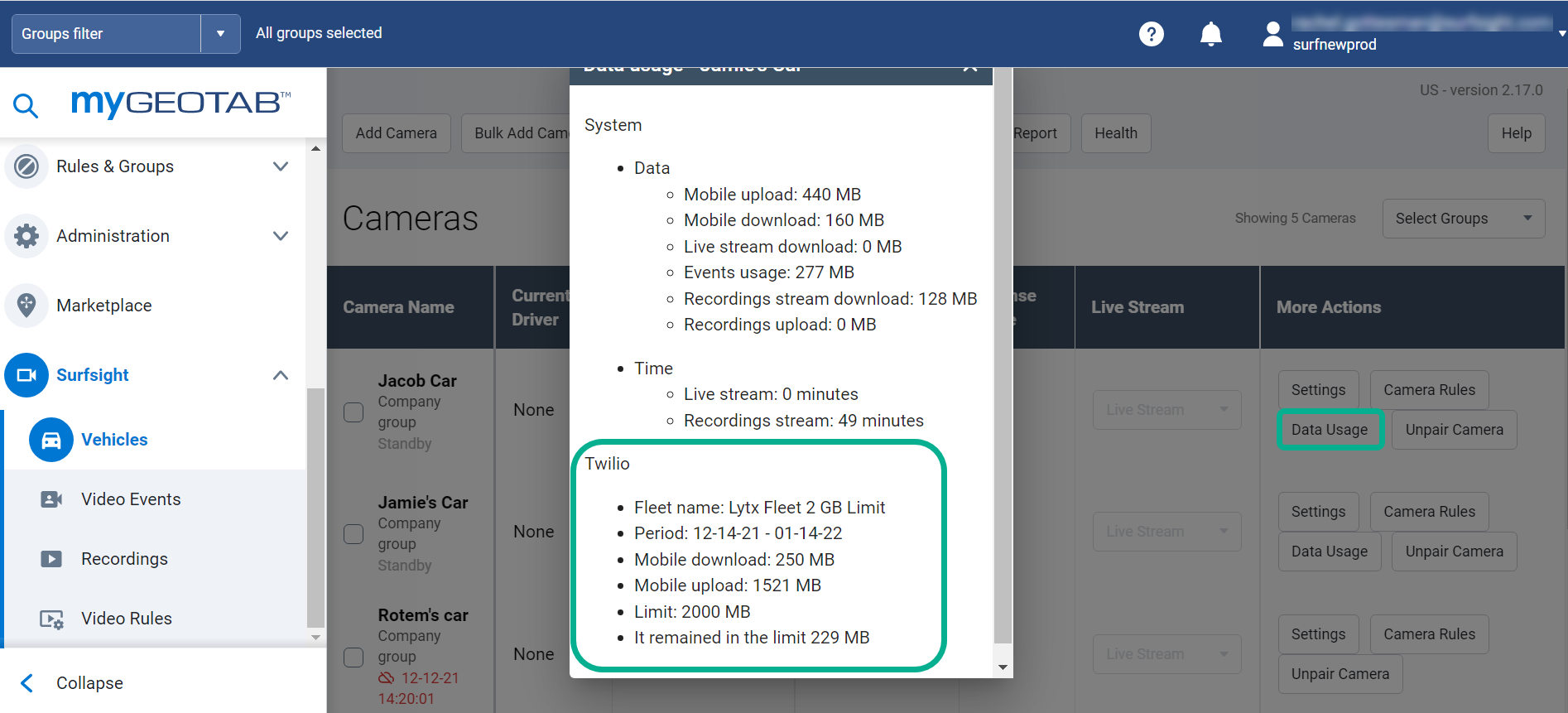Click the myGeotab logo
Screen dimensions: 1568x713
(x=181, y=103)
